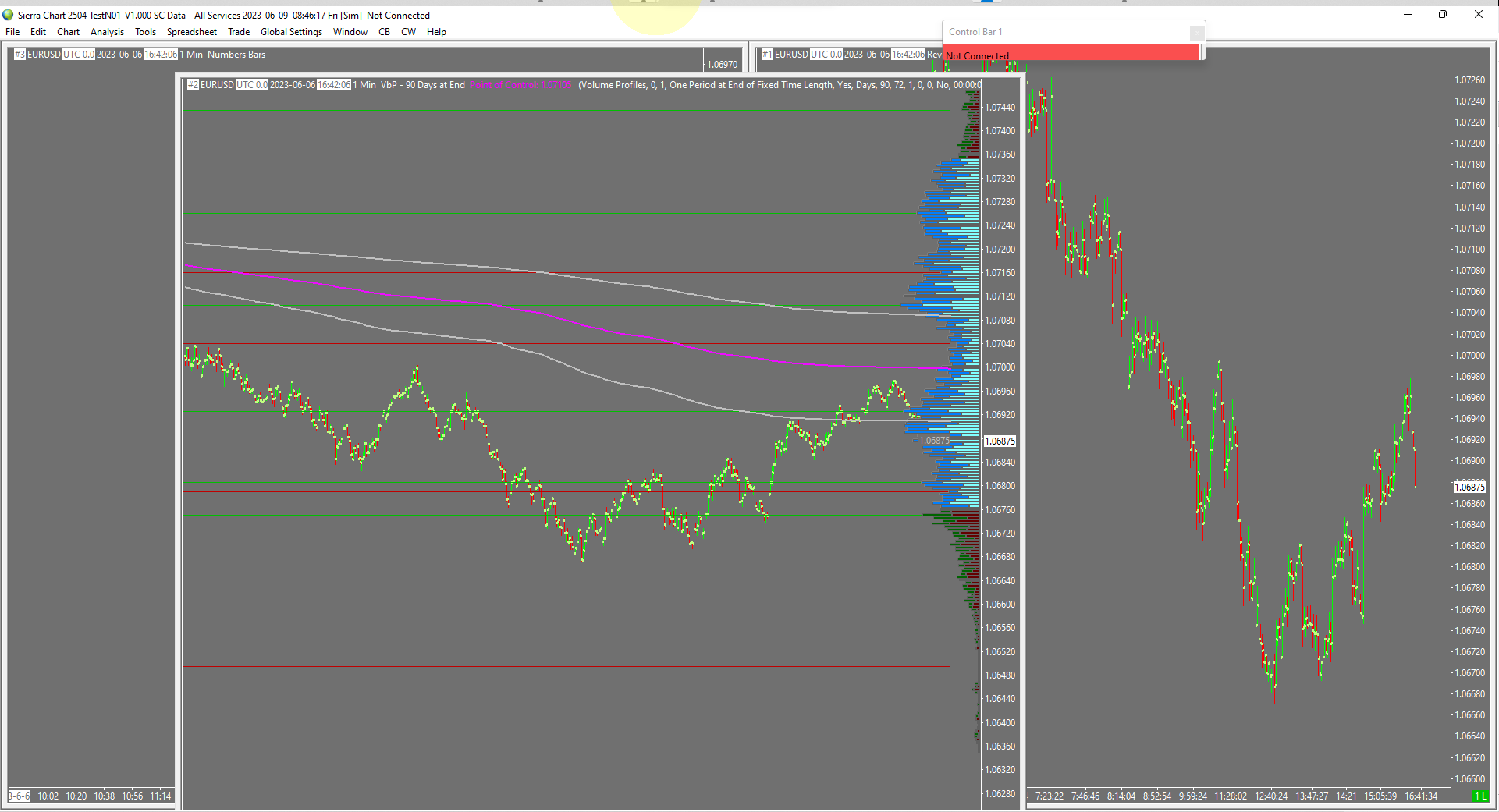
Task: Select the #1 chart number box
Action: 767,55
